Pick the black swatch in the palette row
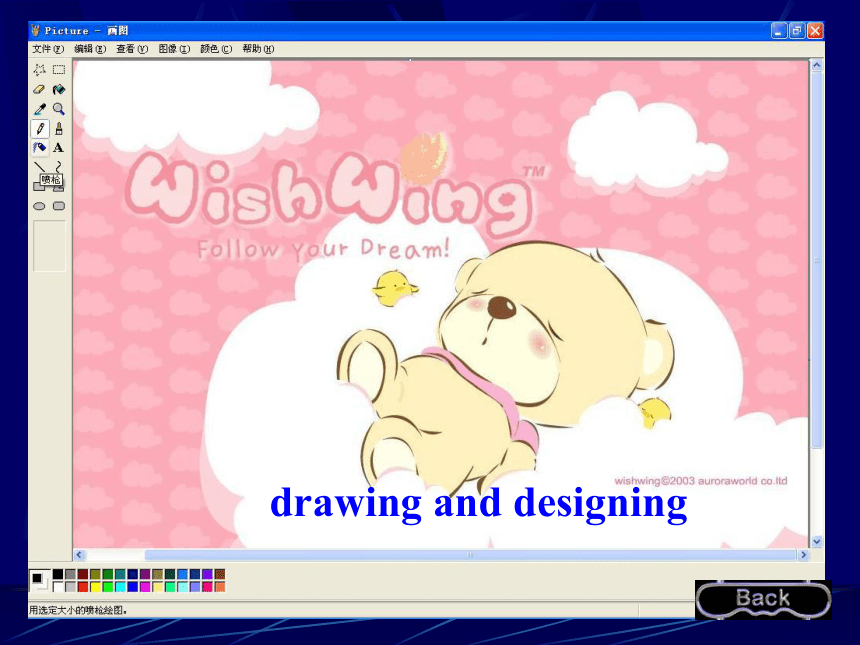Screen dimensions: 860x645 tap(58, 574)
